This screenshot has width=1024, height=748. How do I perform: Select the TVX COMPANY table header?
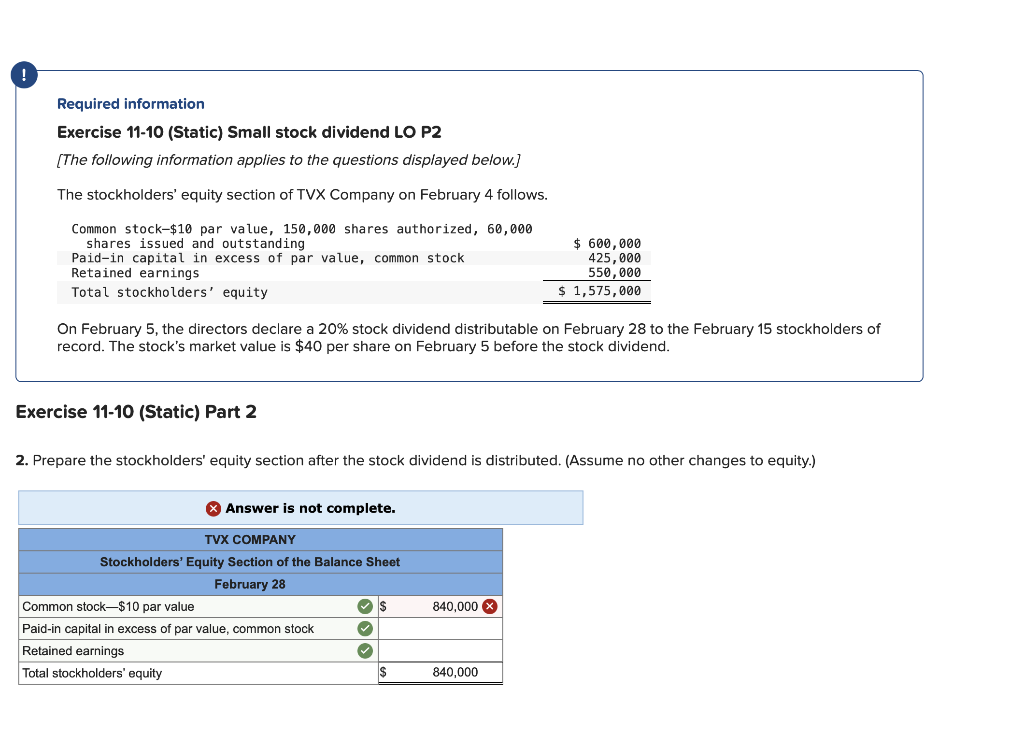tap(250, 539)
